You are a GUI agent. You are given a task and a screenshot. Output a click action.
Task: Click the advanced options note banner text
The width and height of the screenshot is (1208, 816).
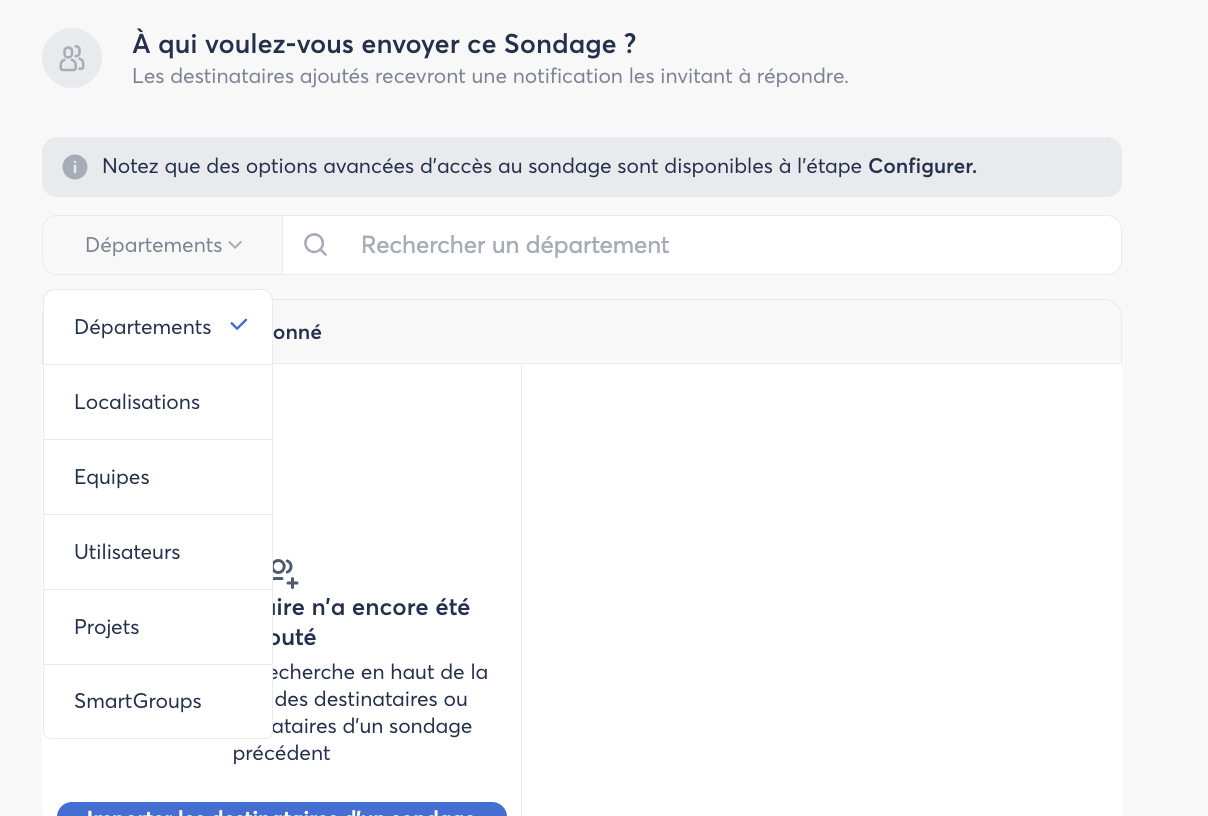(480, 167)
